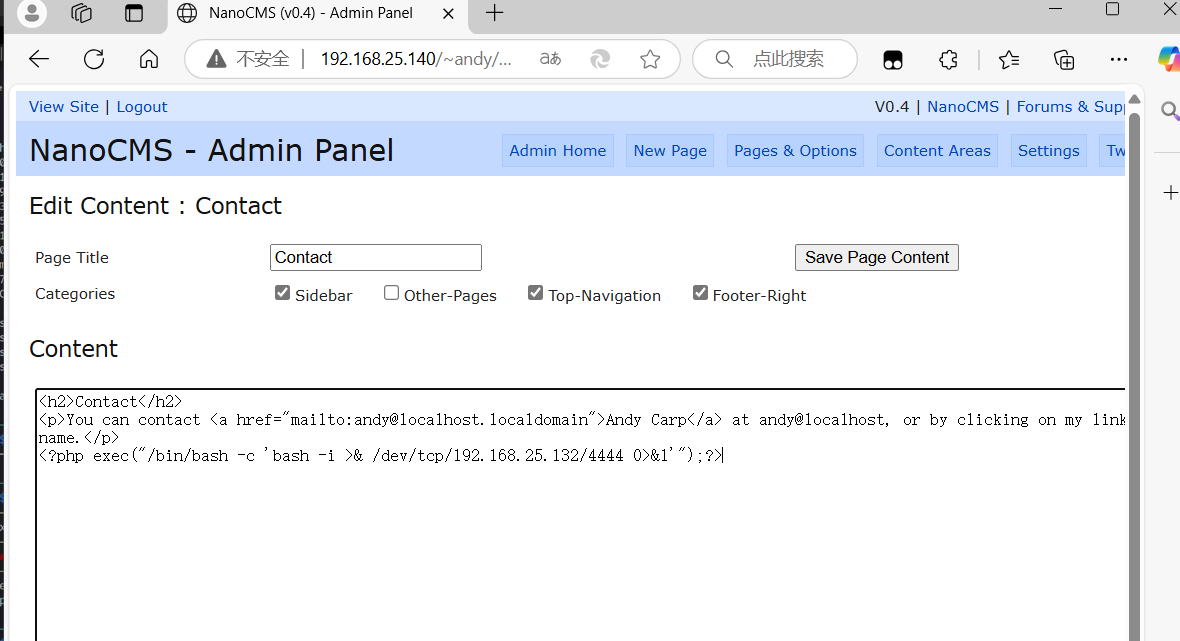Open the NanoCMS link in header
Image resolution: width=1180 pixels, height=641 pixels.
(x=963, y=107)
